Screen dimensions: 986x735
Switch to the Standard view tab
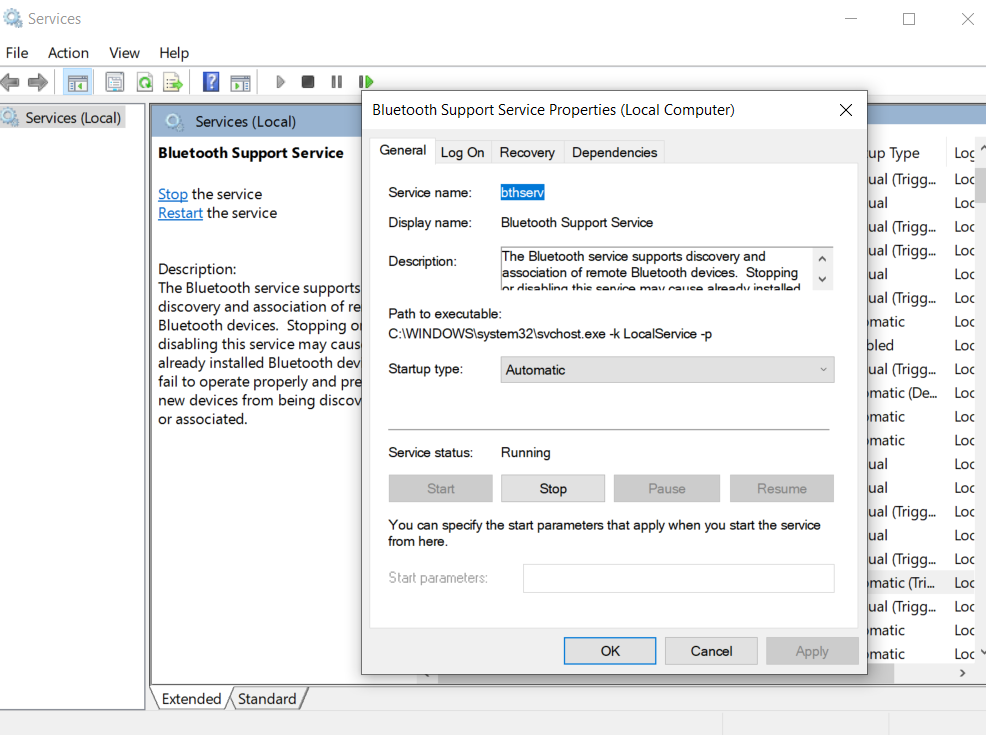(x=267, y=699)
